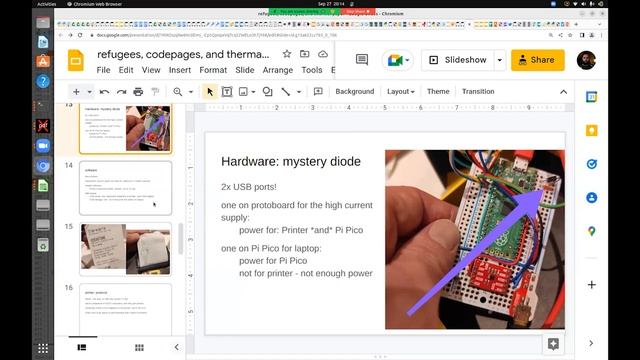Open the Arrange menu

click(x=278, y=70)
